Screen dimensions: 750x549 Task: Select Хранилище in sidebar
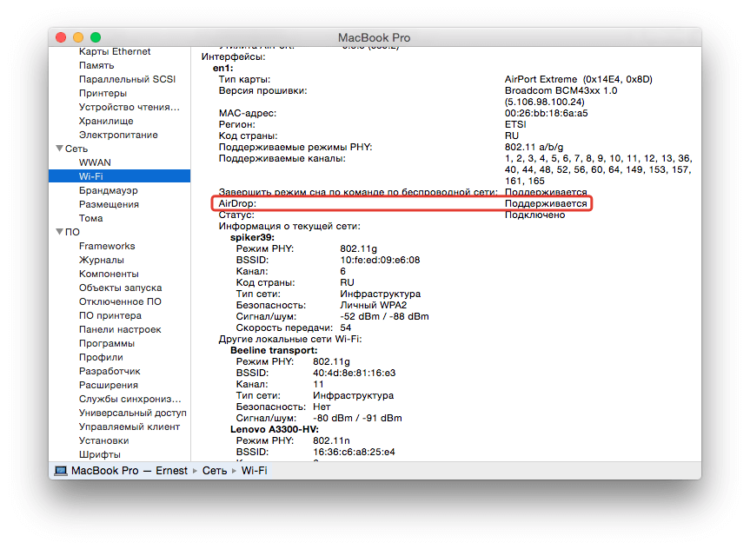coord(106,121)
